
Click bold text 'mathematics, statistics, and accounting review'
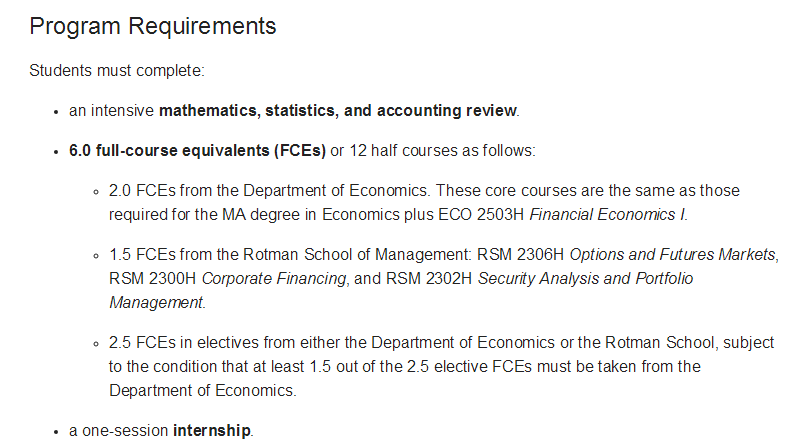(338, 111)
